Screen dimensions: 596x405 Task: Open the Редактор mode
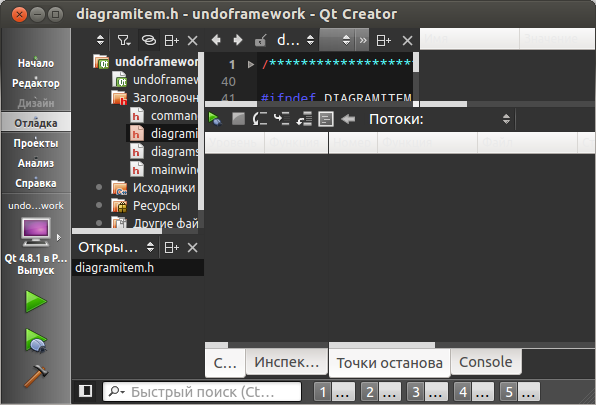point(36,83)
